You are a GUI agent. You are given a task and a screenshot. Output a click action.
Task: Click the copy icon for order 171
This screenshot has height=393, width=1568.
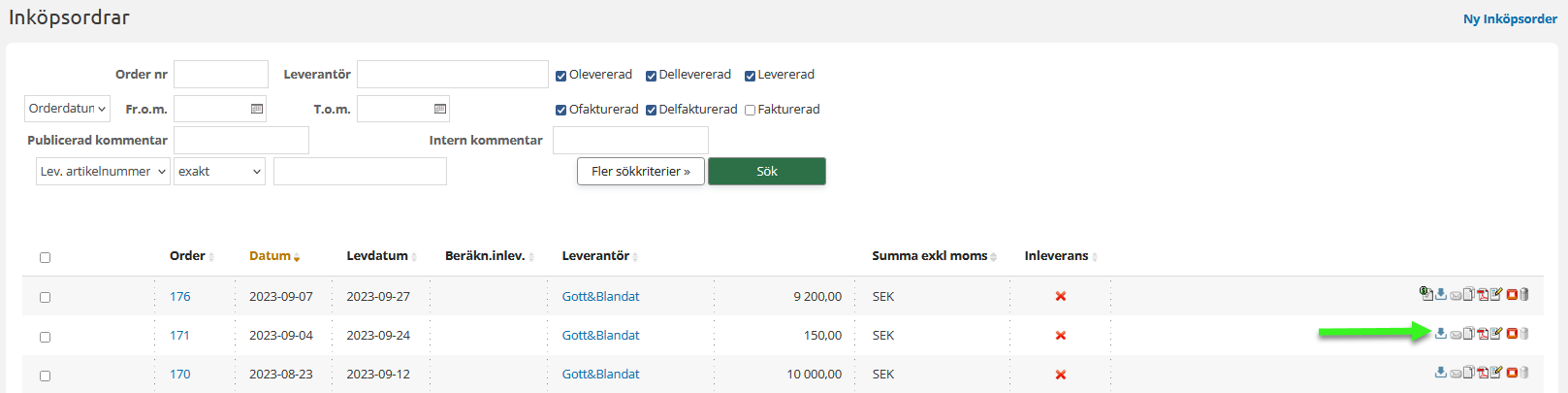pyautogui.click(x=1469, y=334)
